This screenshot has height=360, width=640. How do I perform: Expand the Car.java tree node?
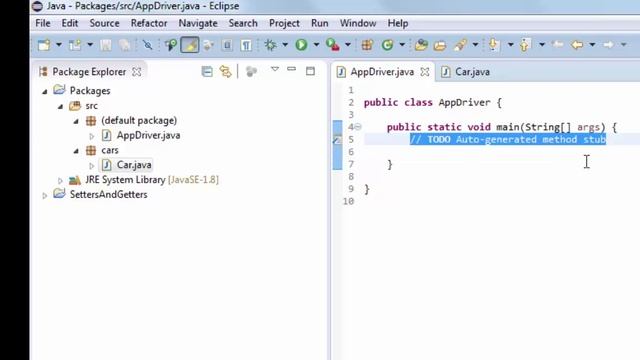[x=92, y=166]
